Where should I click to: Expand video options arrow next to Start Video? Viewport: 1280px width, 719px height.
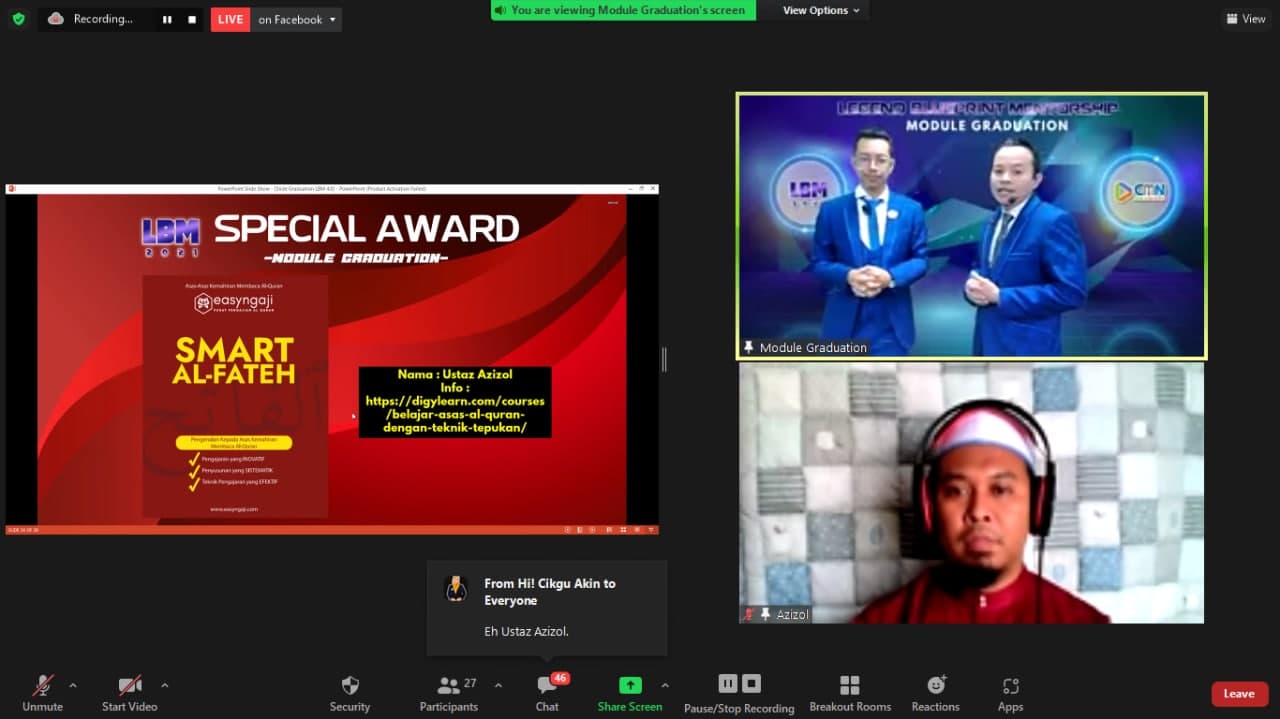point(165,686)
